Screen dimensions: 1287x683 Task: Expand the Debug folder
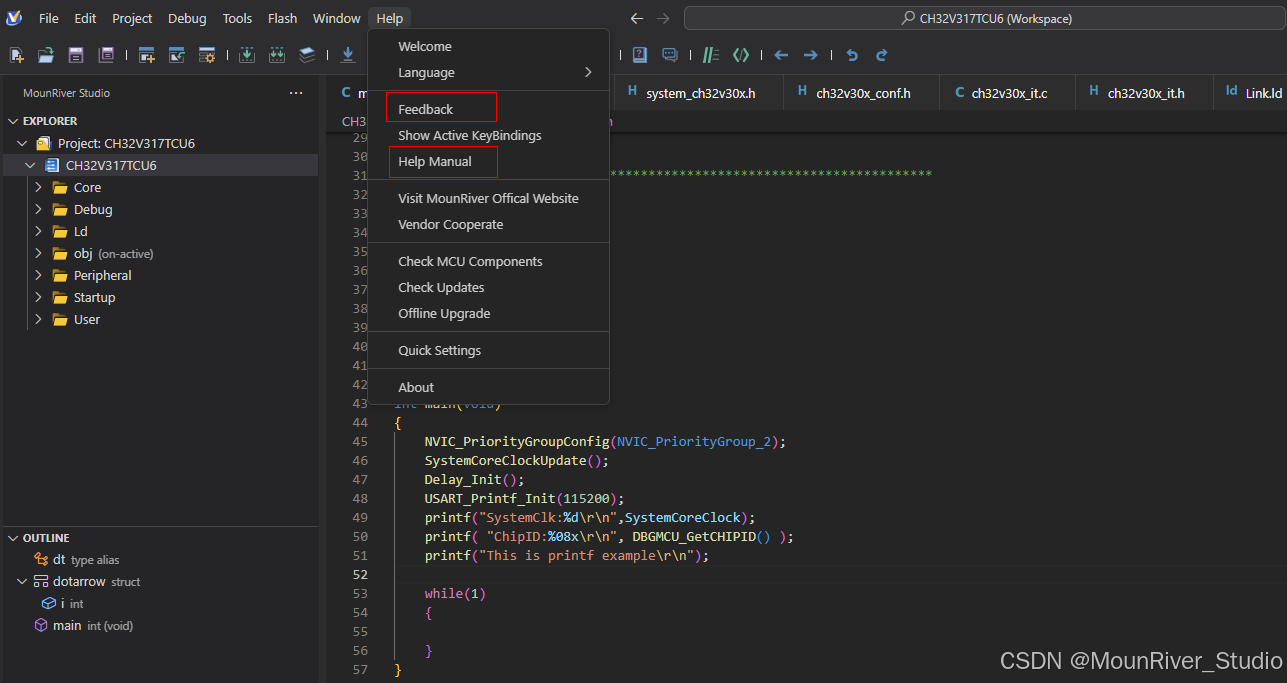tap(38, 209)
